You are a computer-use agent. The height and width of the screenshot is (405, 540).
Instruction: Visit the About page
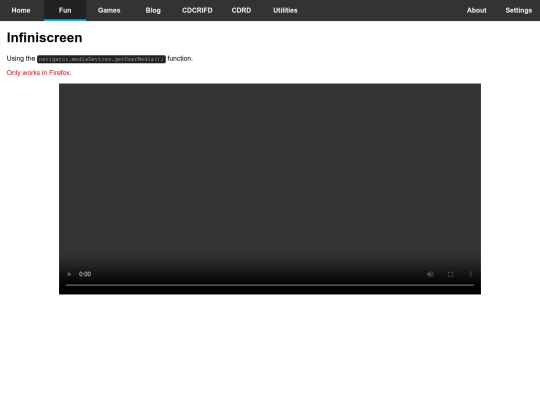coord(477,10)
